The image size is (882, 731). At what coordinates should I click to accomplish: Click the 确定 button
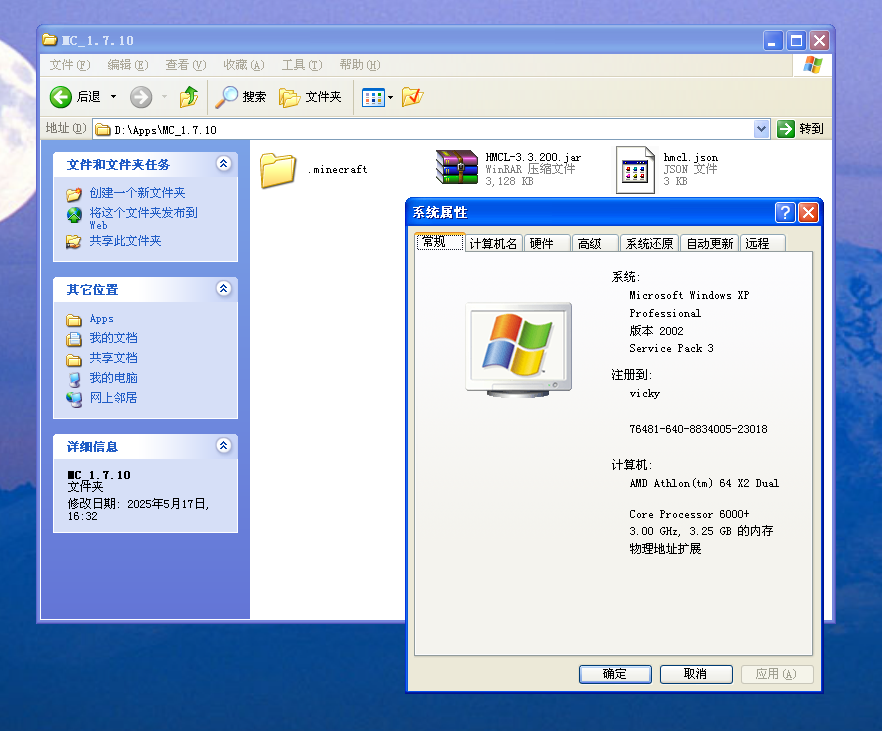615,674
